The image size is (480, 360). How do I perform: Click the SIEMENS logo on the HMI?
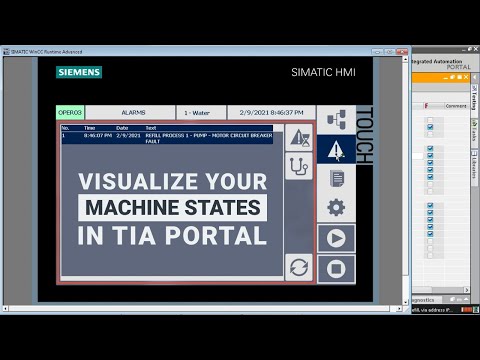click(79, 72)
